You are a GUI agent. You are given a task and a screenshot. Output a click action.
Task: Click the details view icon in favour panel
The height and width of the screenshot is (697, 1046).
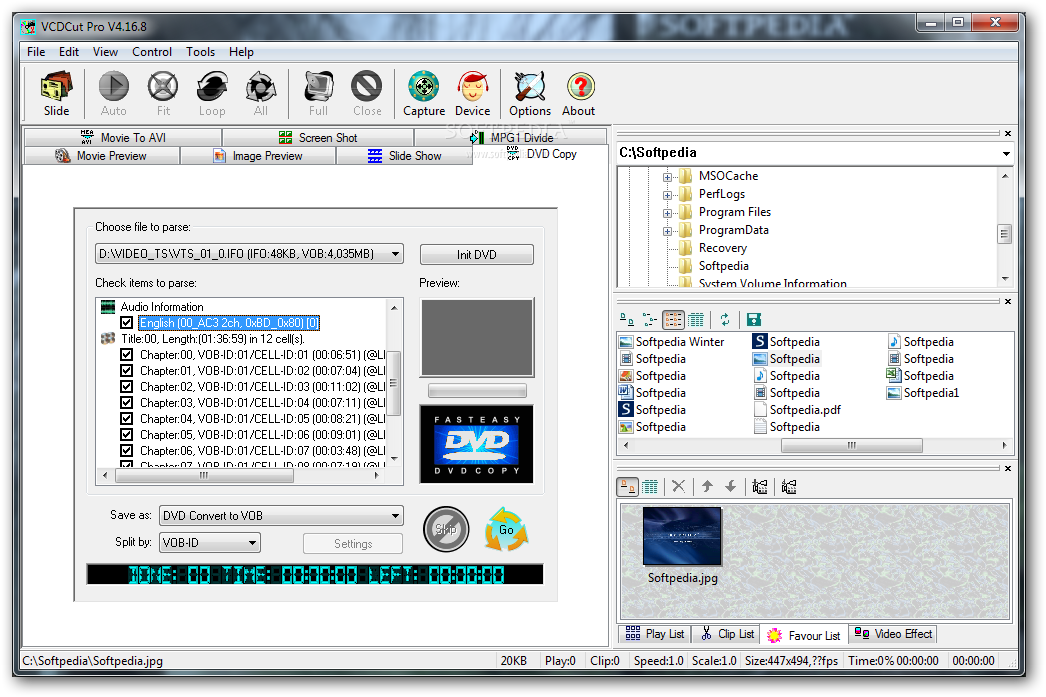click(x=650, y=487)
